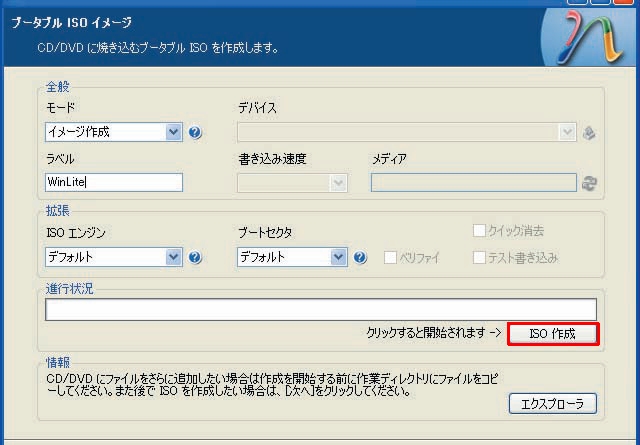
Task: Click the device eject icon beside デバイス
Action: pos(589,133)
